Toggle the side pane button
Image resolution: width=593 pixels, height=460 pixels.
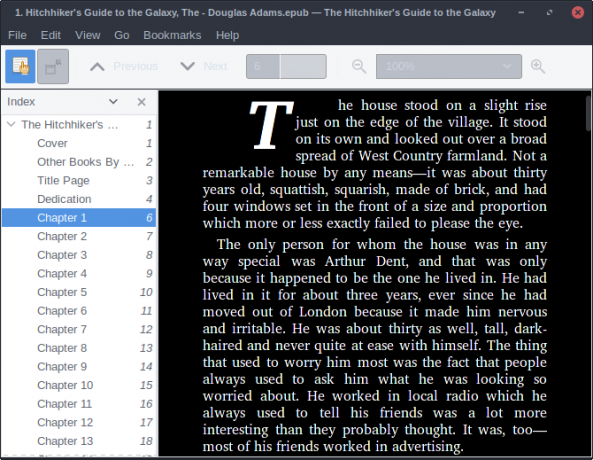[x=20, y=66]
